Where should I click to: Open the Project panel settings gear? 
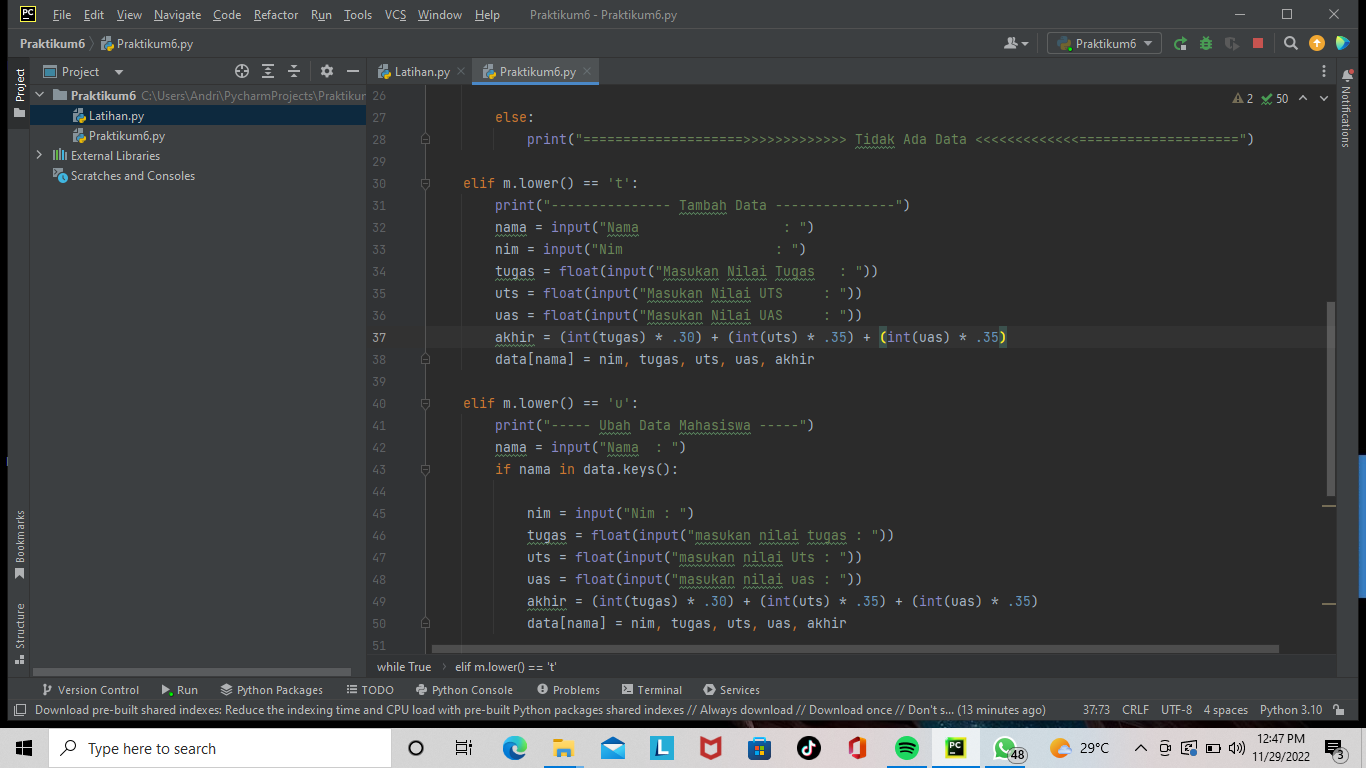coord(327,71)
